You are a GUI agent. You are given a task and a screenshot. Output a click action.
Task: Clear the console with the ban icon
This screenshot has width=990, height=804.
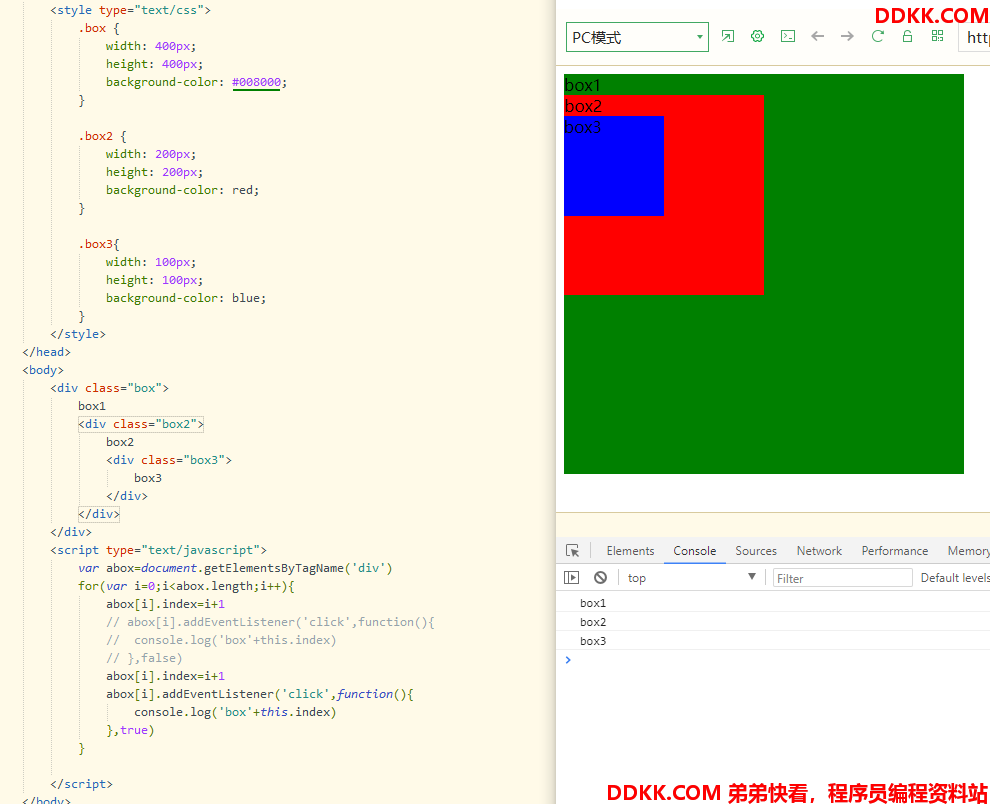pyautogui.click(x=600, y=577)
